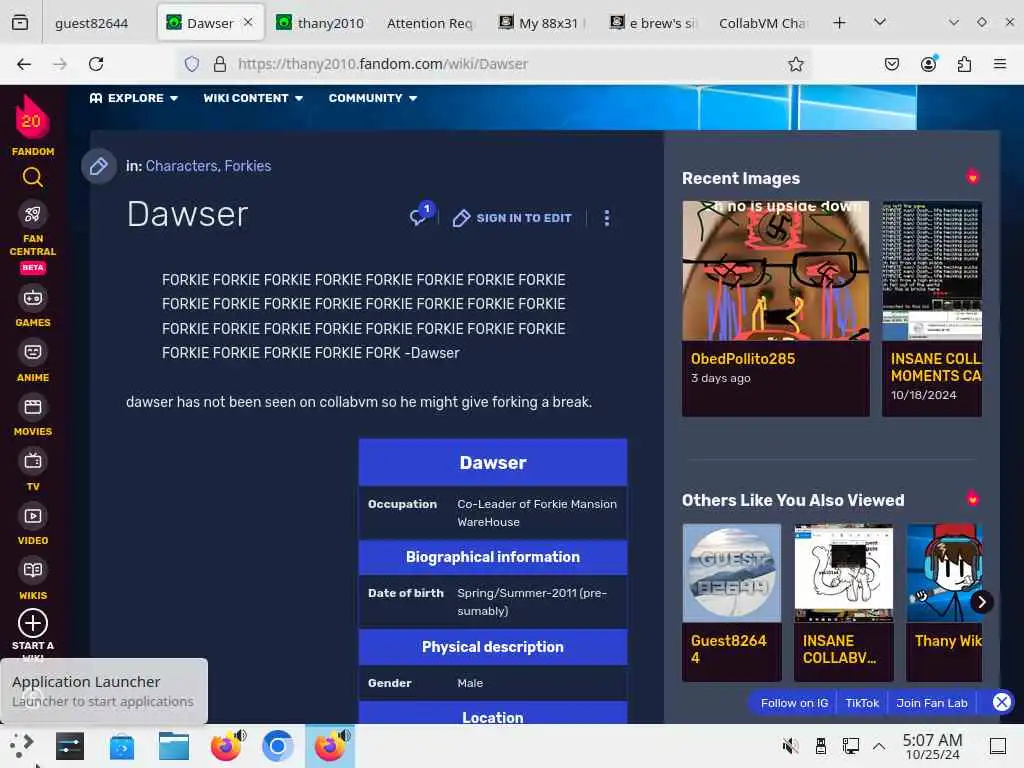Switch to the Attention Req tab

429,24
